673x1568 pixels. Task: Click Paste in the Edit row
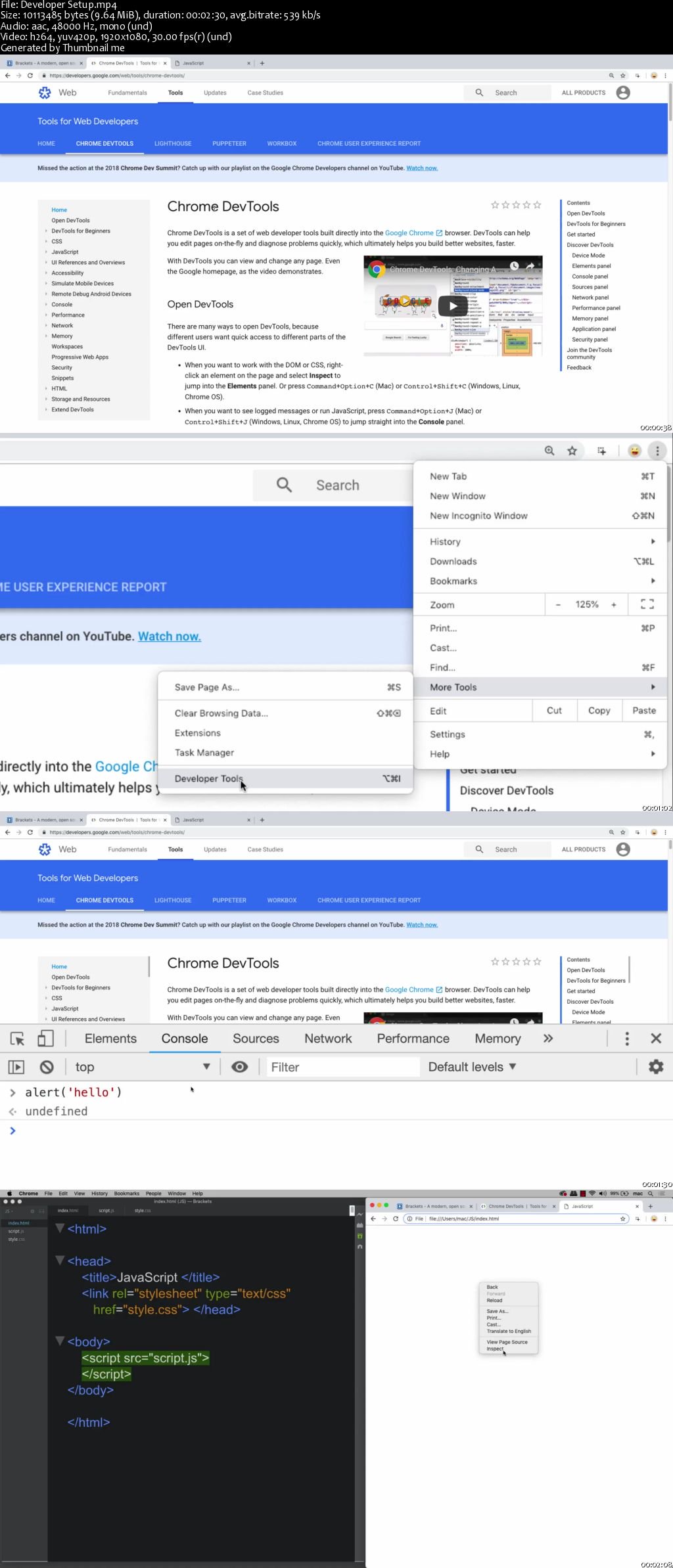click(644, 711)
